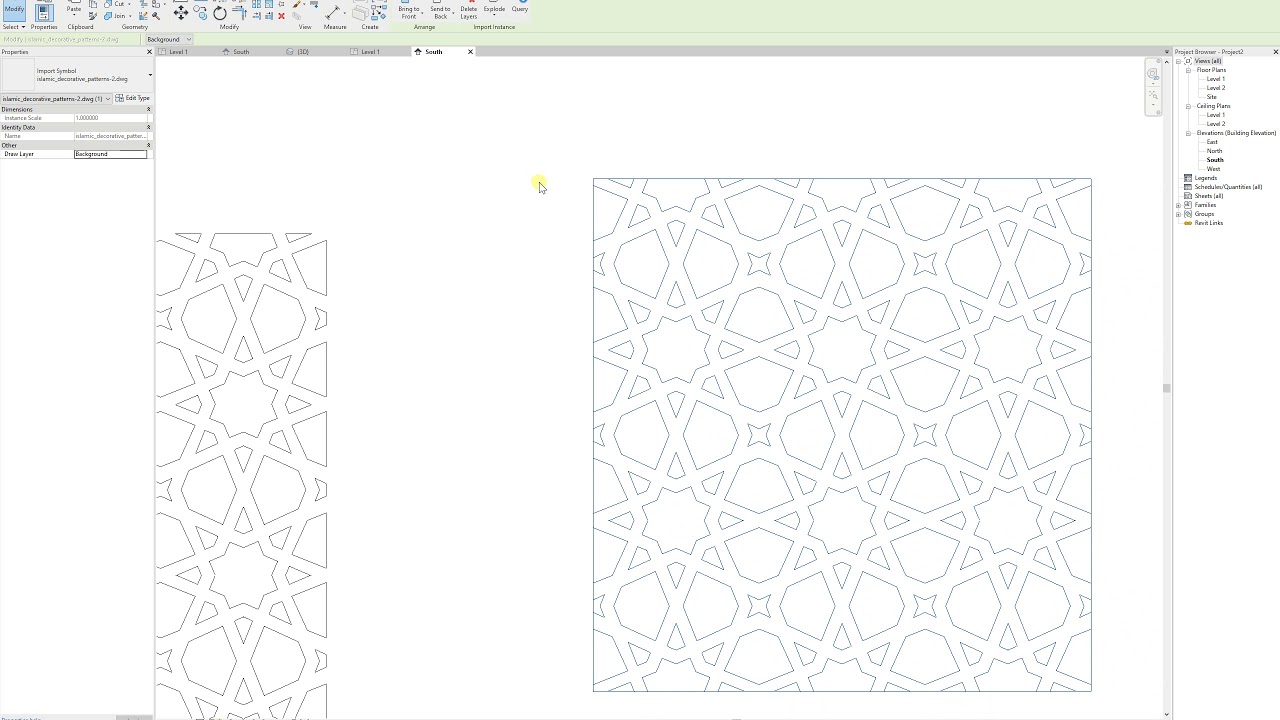This screenshot has height=720, width=1280.
Task: Click Bring to Front
Action: 408,10
